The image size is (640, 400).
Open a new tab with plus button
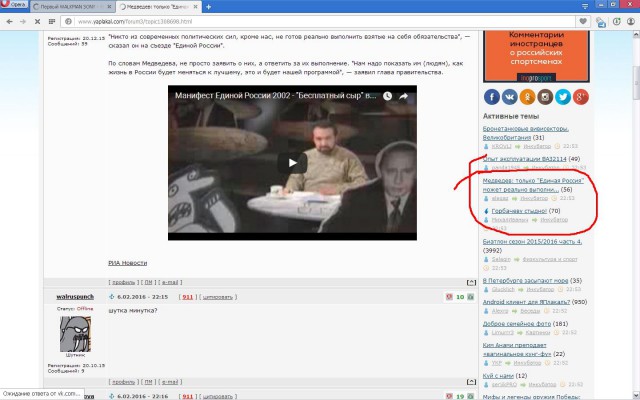click(208, 7)
